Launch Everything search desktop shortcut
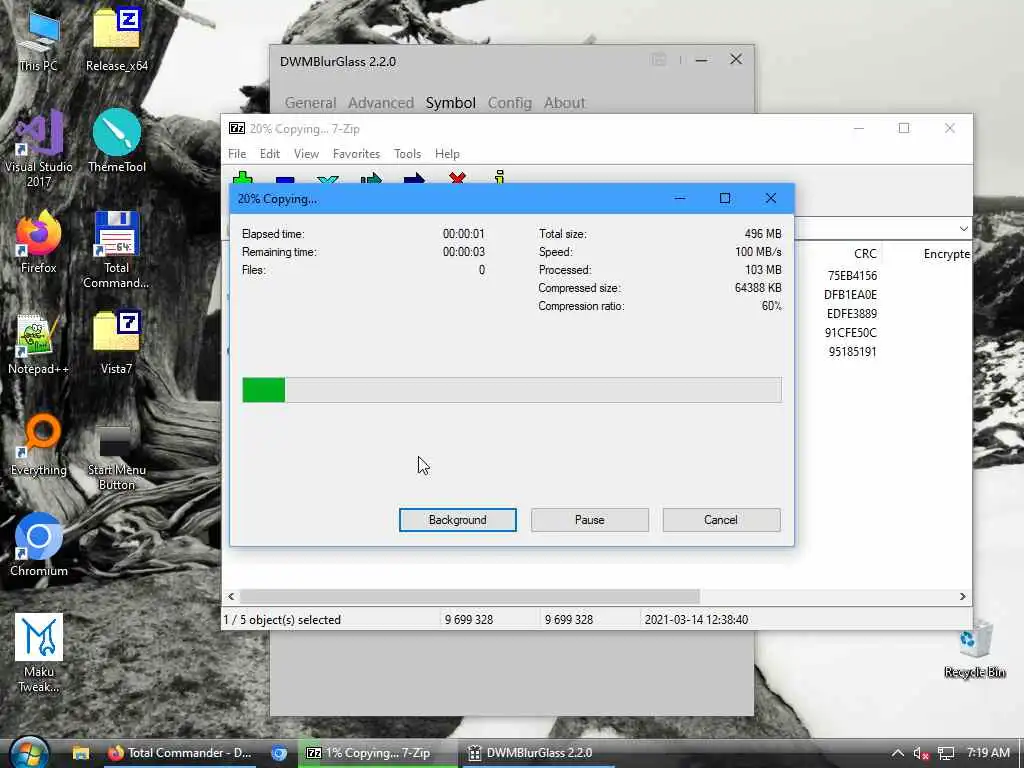 tap(39, 445)
